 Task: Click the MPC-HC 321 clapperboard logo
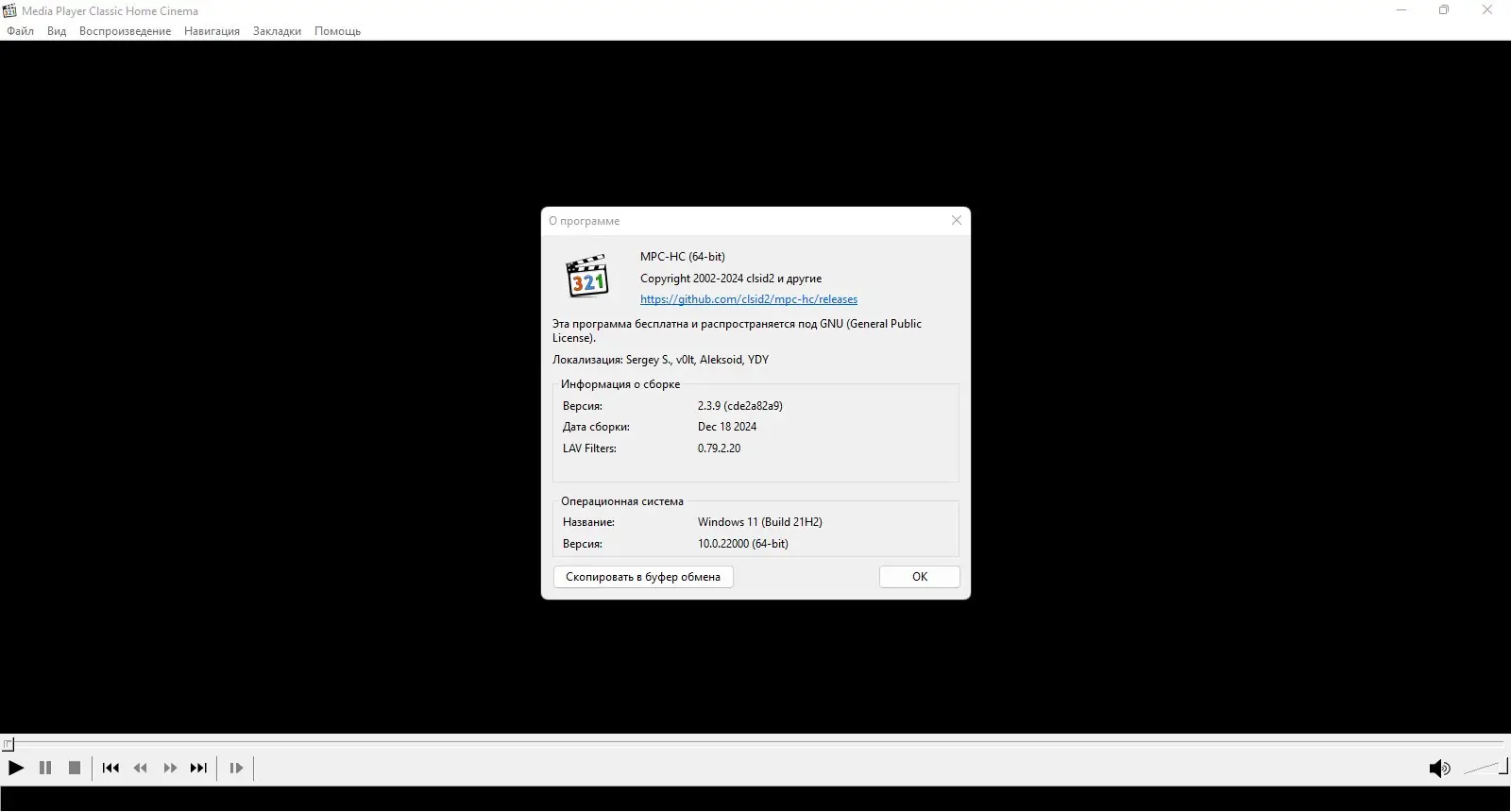(x=587, y=276)
